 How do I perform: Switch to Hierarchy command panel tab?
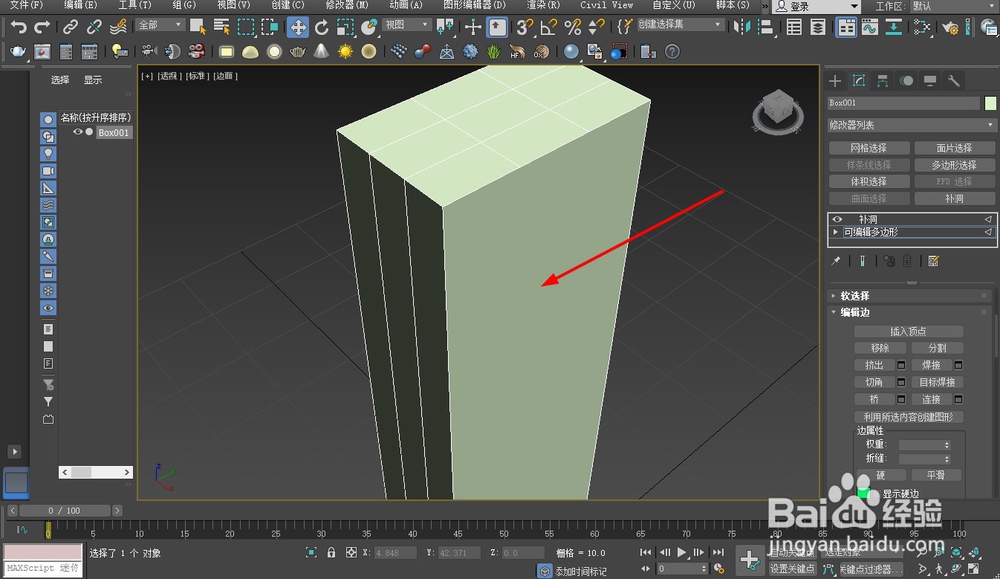(883, 81)
